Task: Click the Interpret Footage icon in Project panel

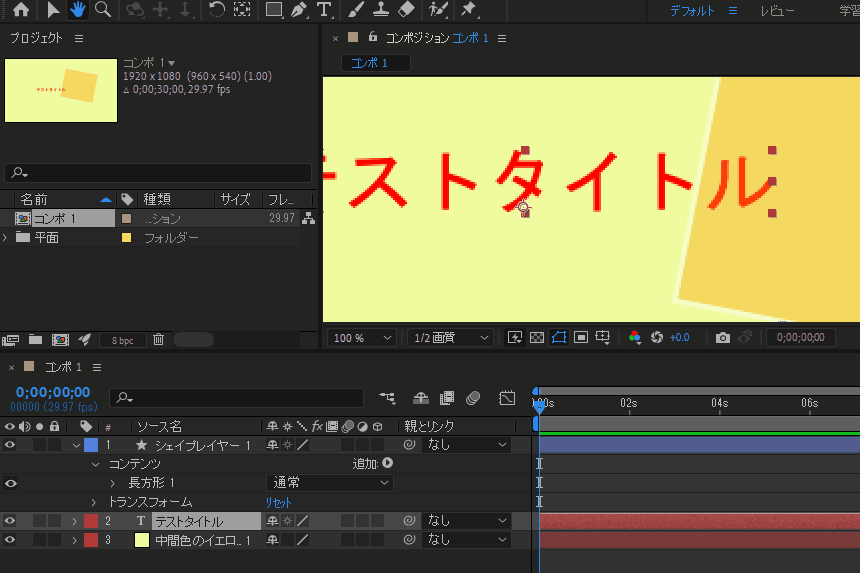Action: pos(10,340)
